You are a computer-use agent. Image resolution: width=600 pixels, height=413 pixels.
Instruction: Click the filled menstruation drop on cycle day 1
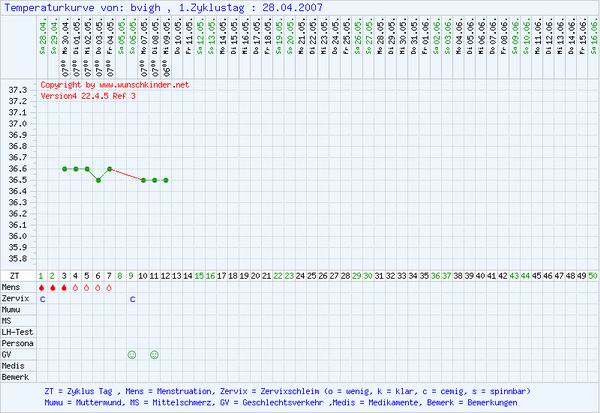(x=42, y=287)
